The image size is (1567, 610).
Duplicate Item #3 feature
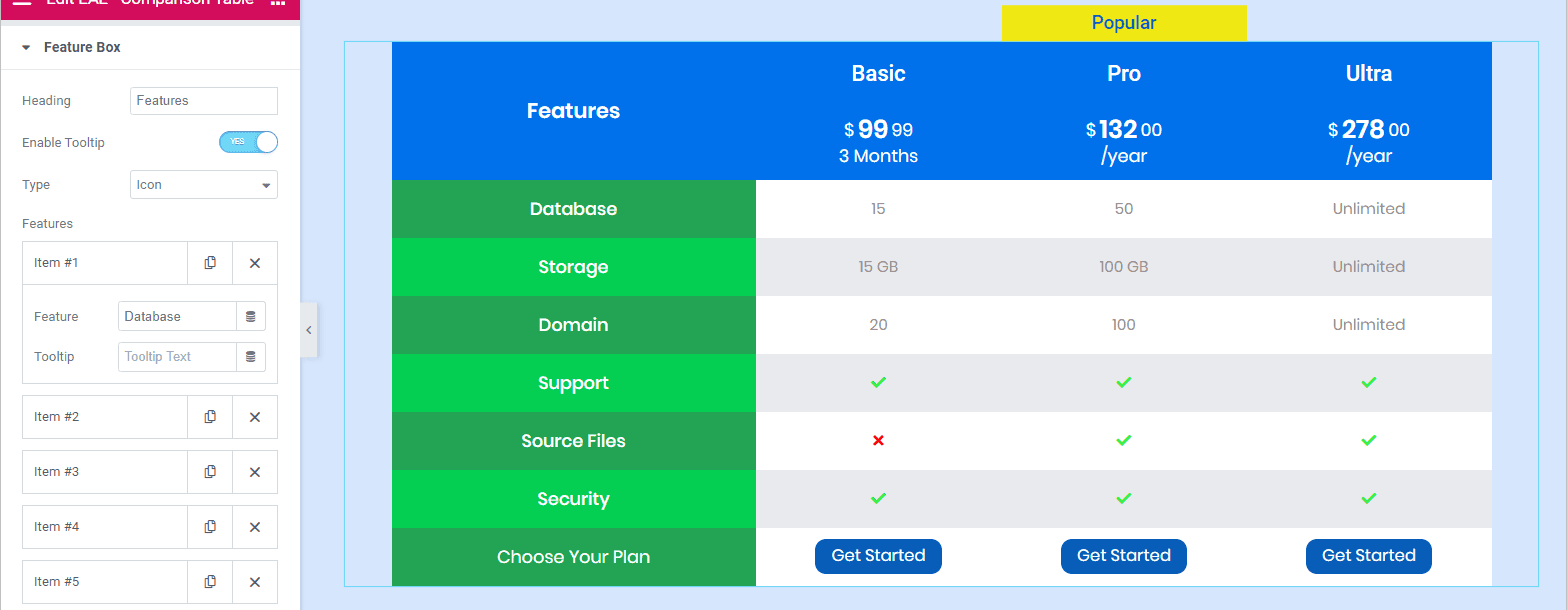(x=210, y=472)
